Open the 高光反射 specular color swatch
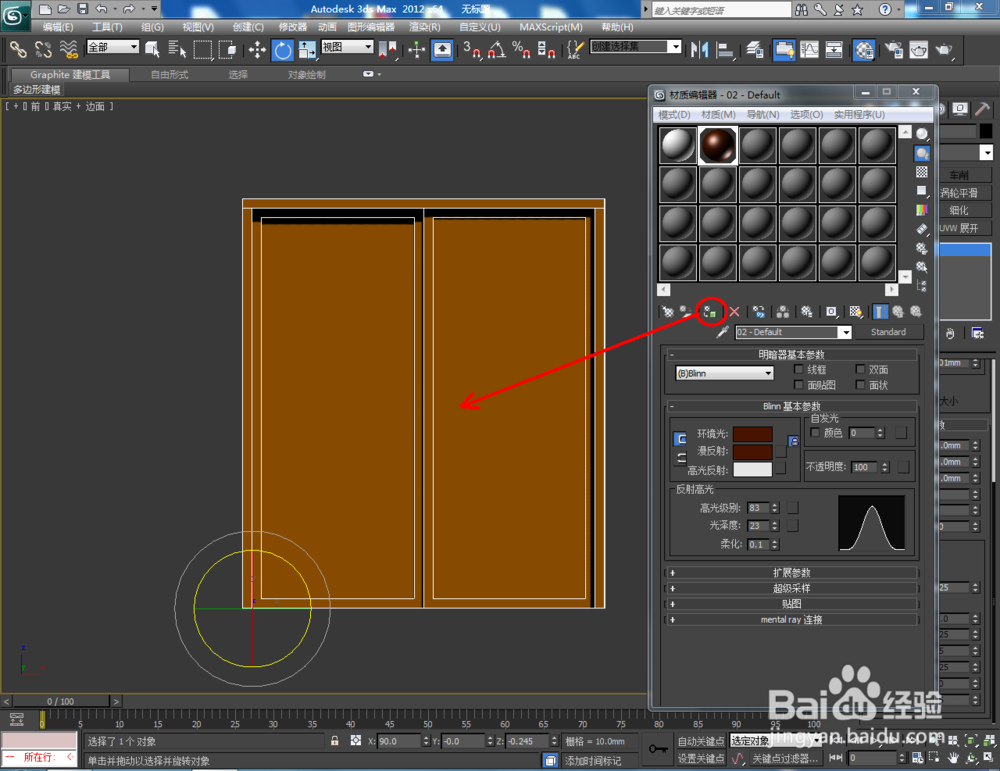The height and width of the screenshot is (771, 1000). point(753,470)
